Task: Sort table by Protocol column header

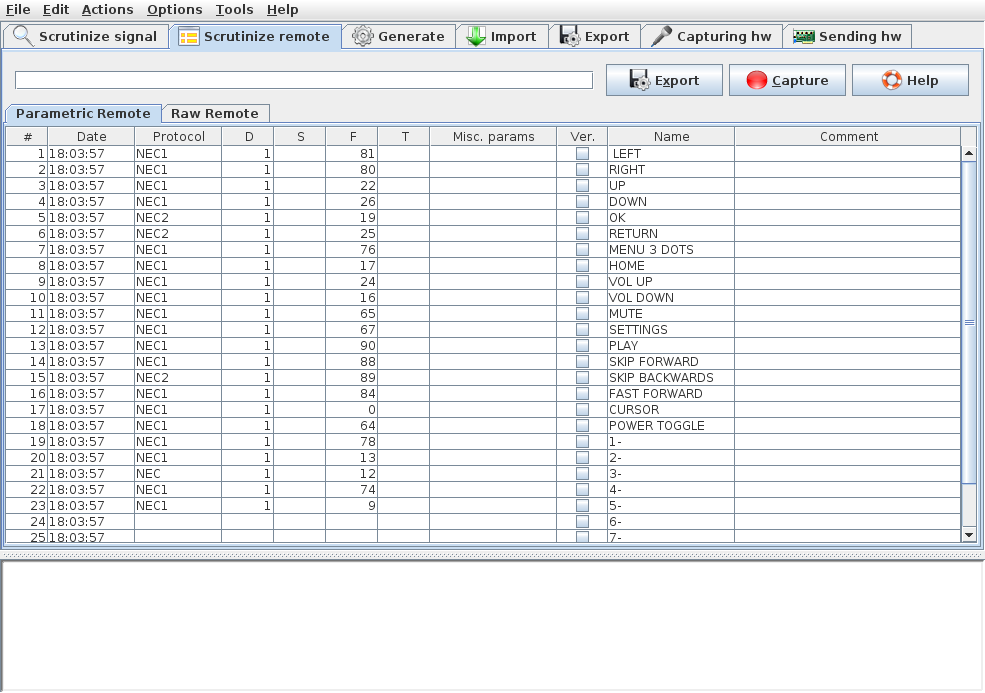Action: click(x=178, y=136)
